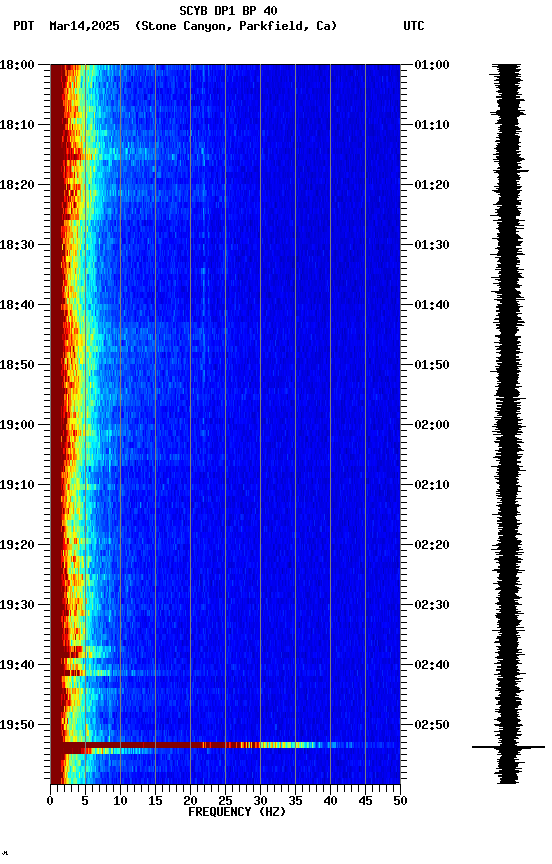
Task: Click the '18:00' PDT time label
Action: pyautogui.click(x=17, y=65)
